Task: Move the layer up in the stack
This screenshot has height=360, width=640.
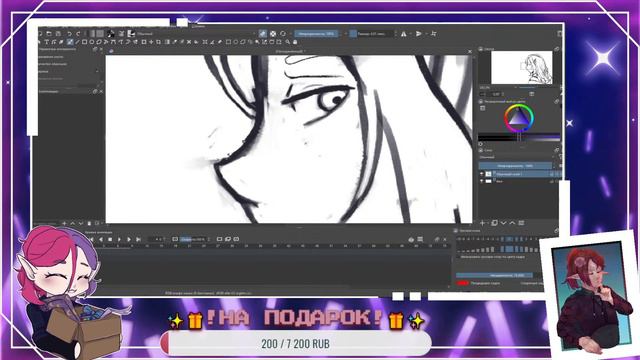Action: pyautogui.click(x=512, y=223)
